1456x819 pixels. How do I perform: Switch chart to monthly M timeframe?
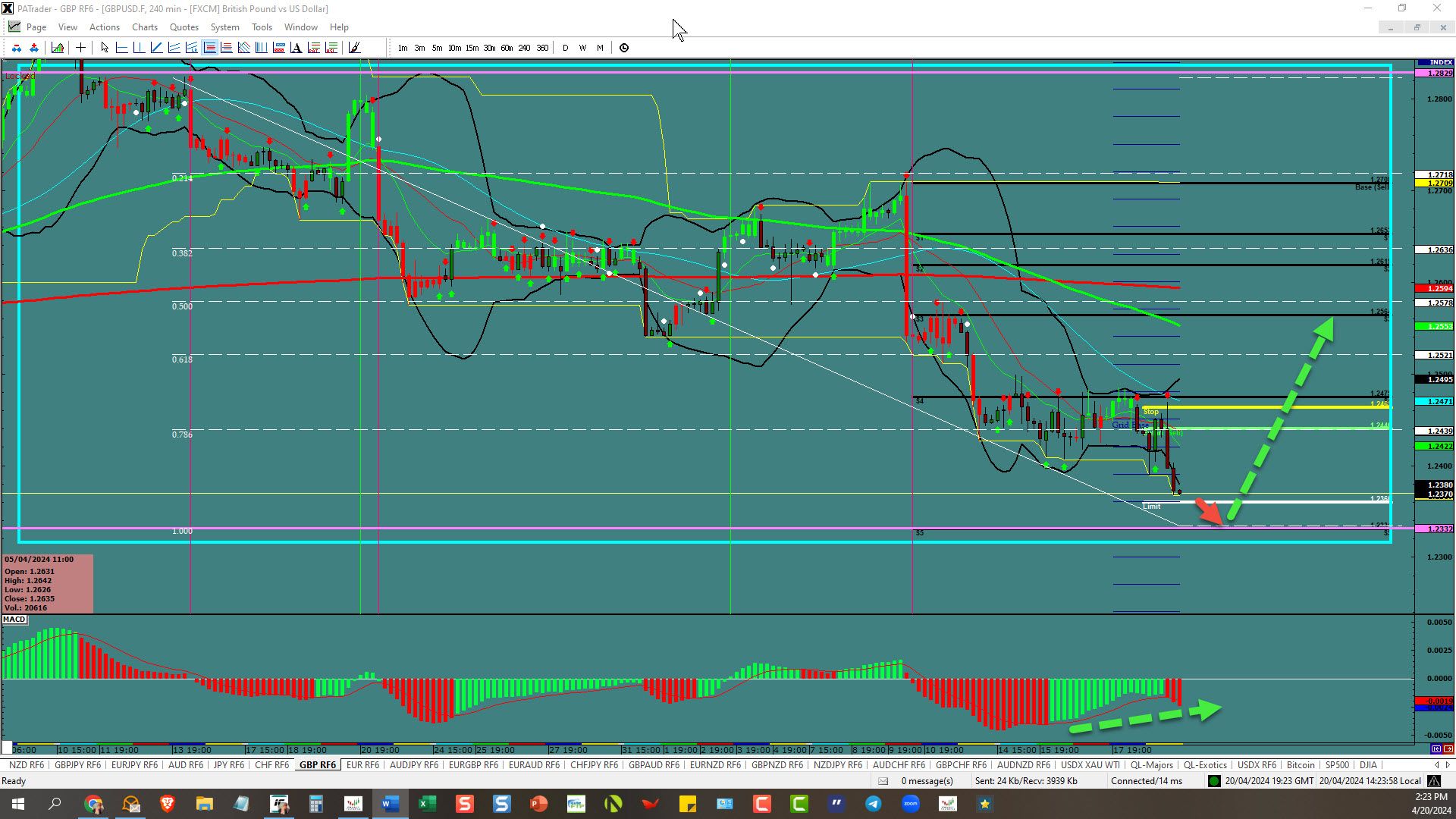[600, 48]
